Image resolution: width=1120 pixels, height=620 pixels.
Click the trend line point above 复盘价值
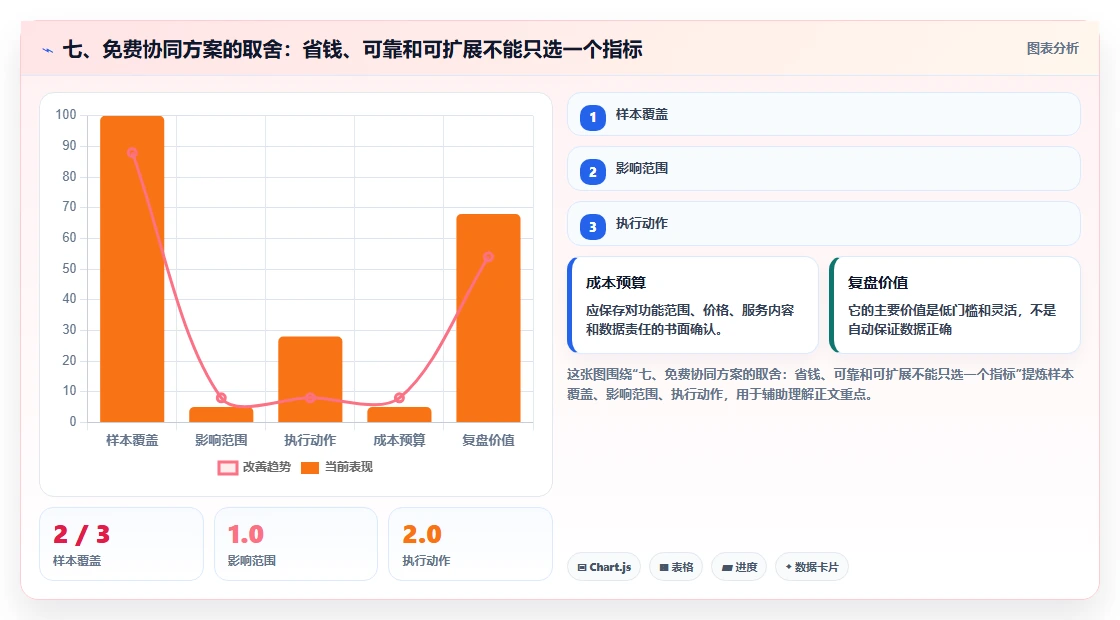click(489, 257)
